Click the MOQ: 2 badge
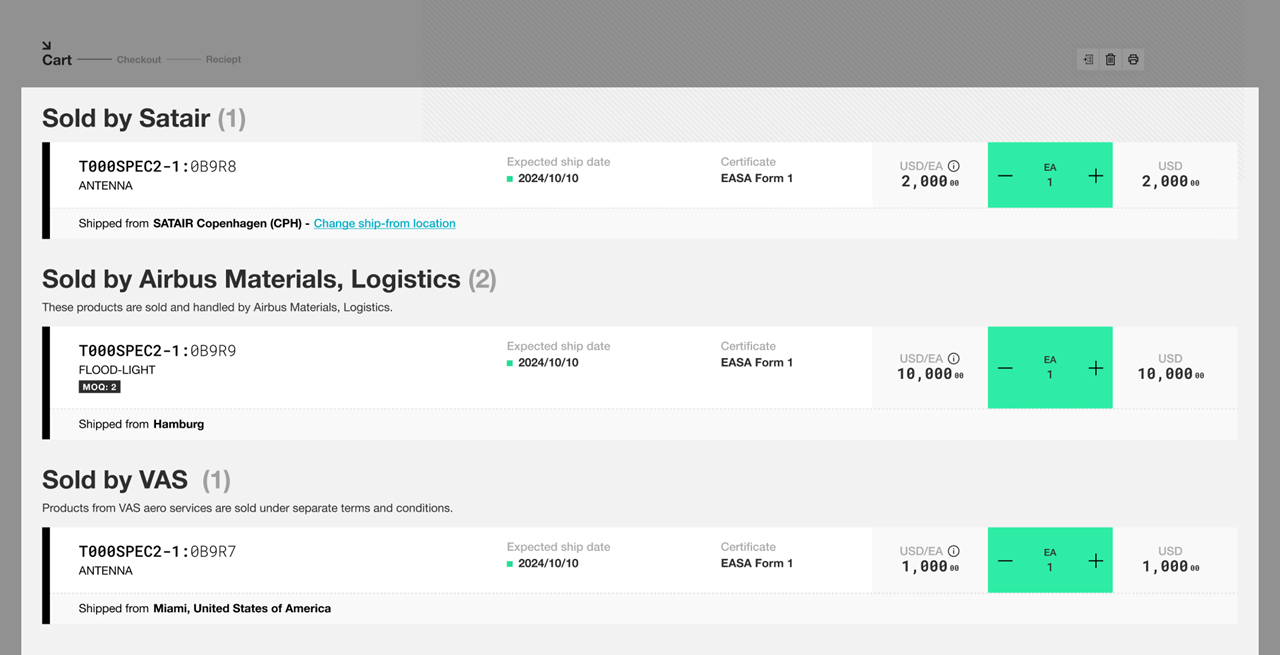This screenshot has width=1280, height=655. click(100, 387)
